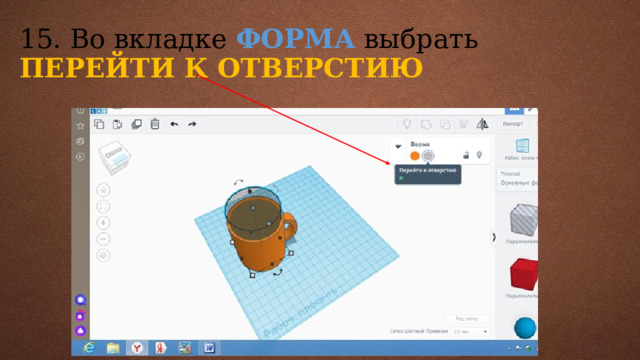Open Microsoft Word from the taskbar
The height and width of the screenshot is (360, 640).
(209, 348)
